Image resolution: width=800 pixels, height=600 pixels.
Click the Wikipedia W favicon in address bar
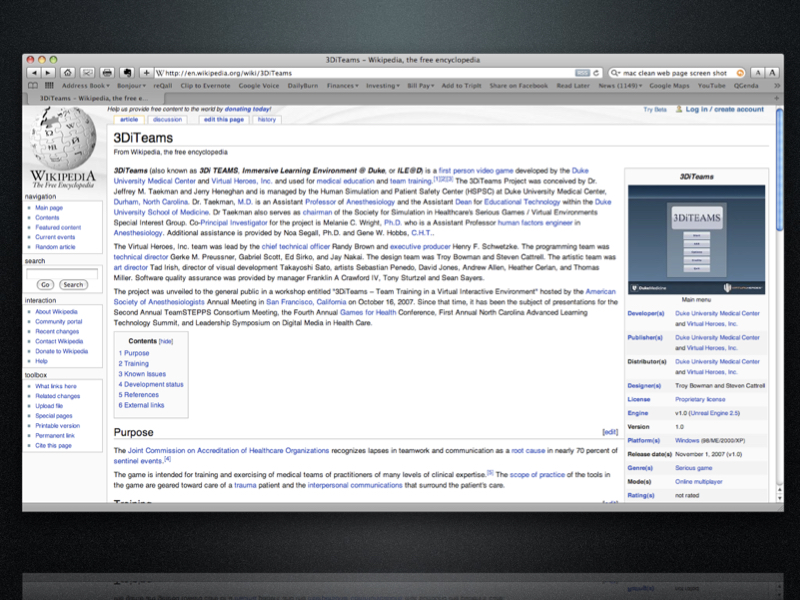point(160,73)
